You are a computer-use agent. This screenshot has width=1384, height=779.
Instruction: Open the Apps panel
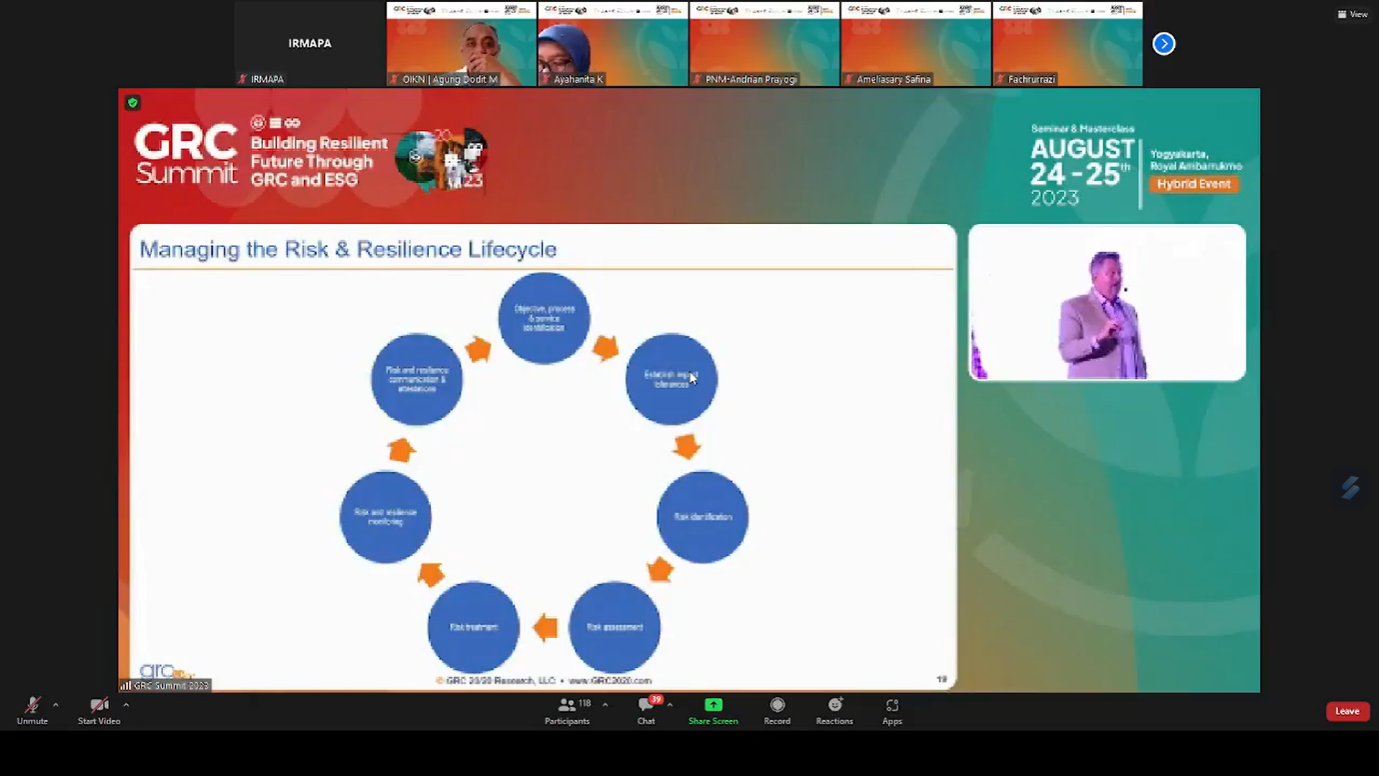(x=892, y=708)
